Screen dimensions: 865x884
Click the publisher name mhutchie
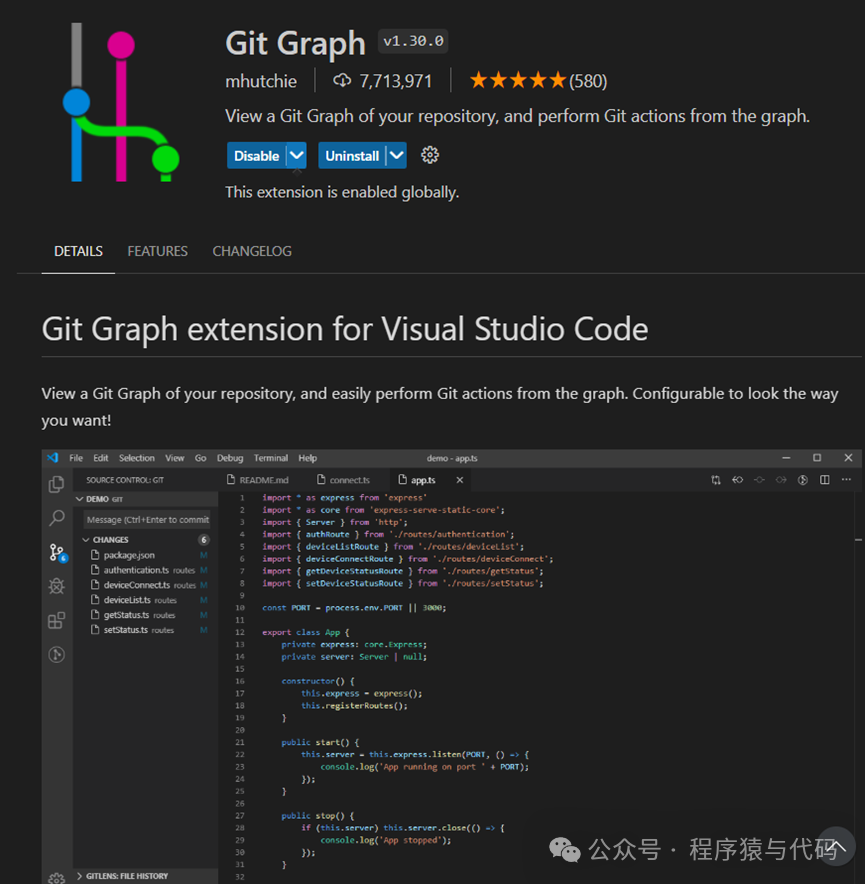[x=261, y=81]
